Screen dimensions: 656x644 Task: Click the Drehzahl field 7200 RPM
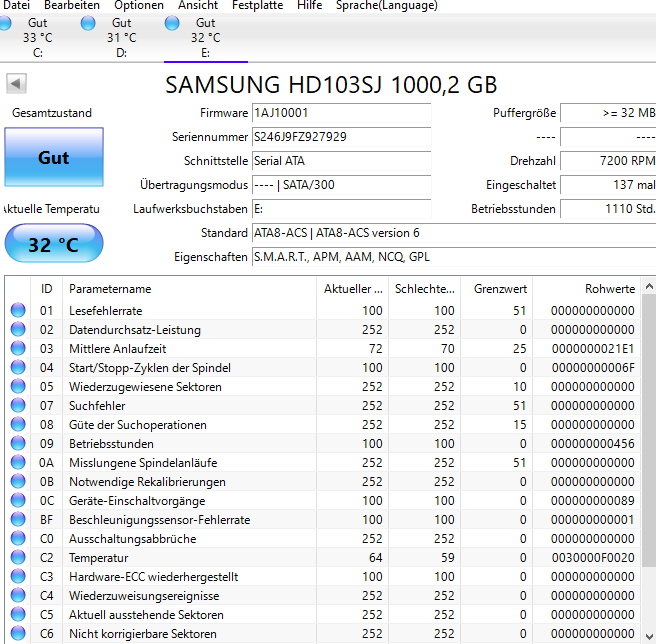point(608,161)
